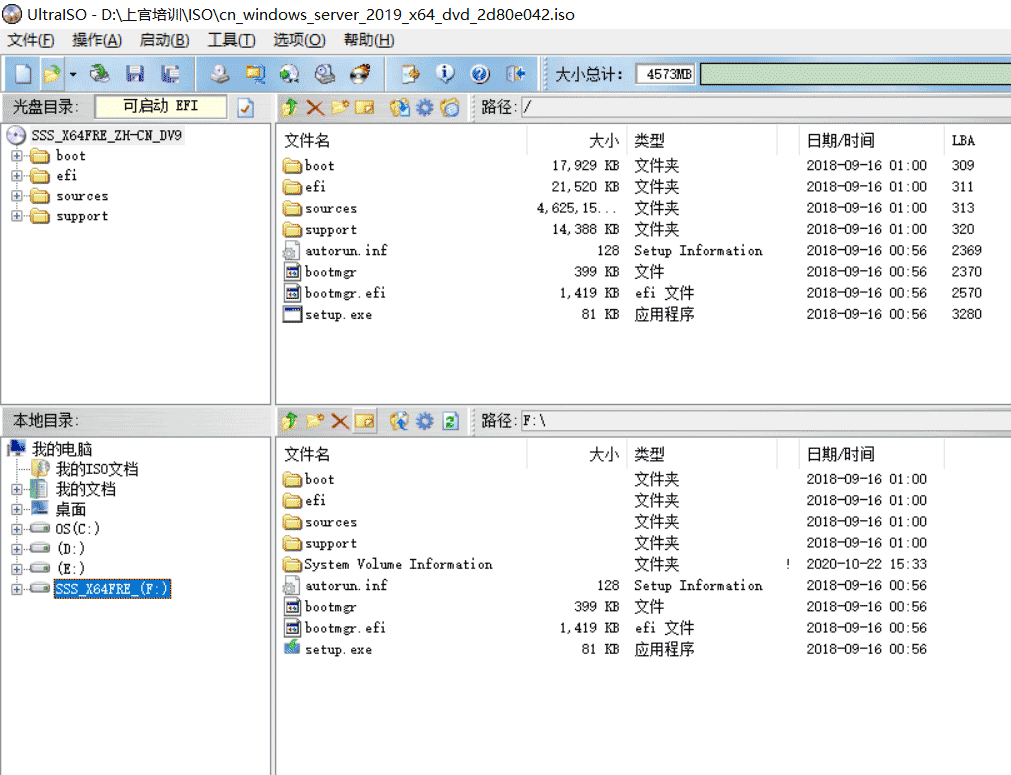This screenshot has width=1011, height=775.
Task: Click the Help question mark icon
Action: tap(480, 74)
